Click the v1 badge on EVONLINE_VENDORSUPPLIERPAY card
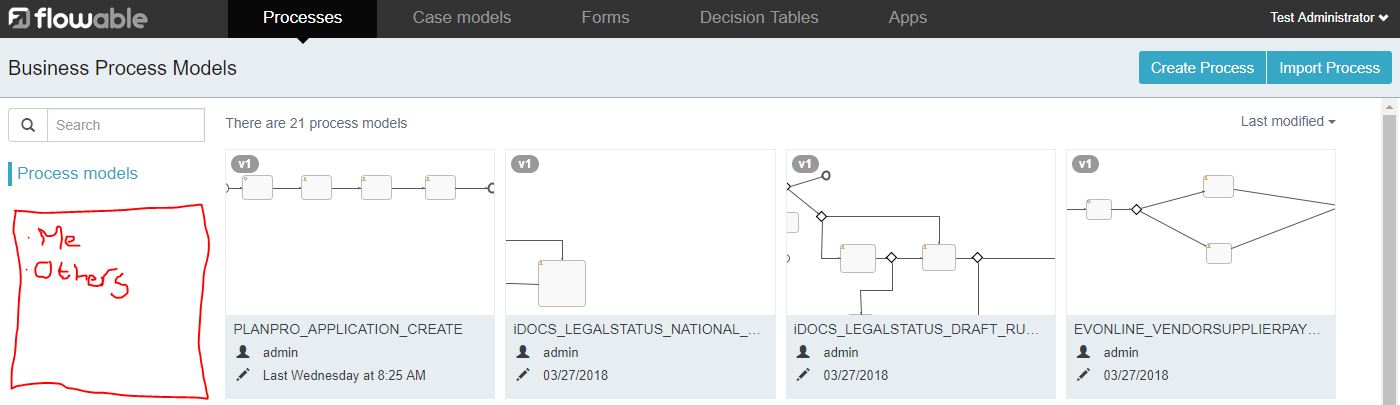 [1086, 163]
